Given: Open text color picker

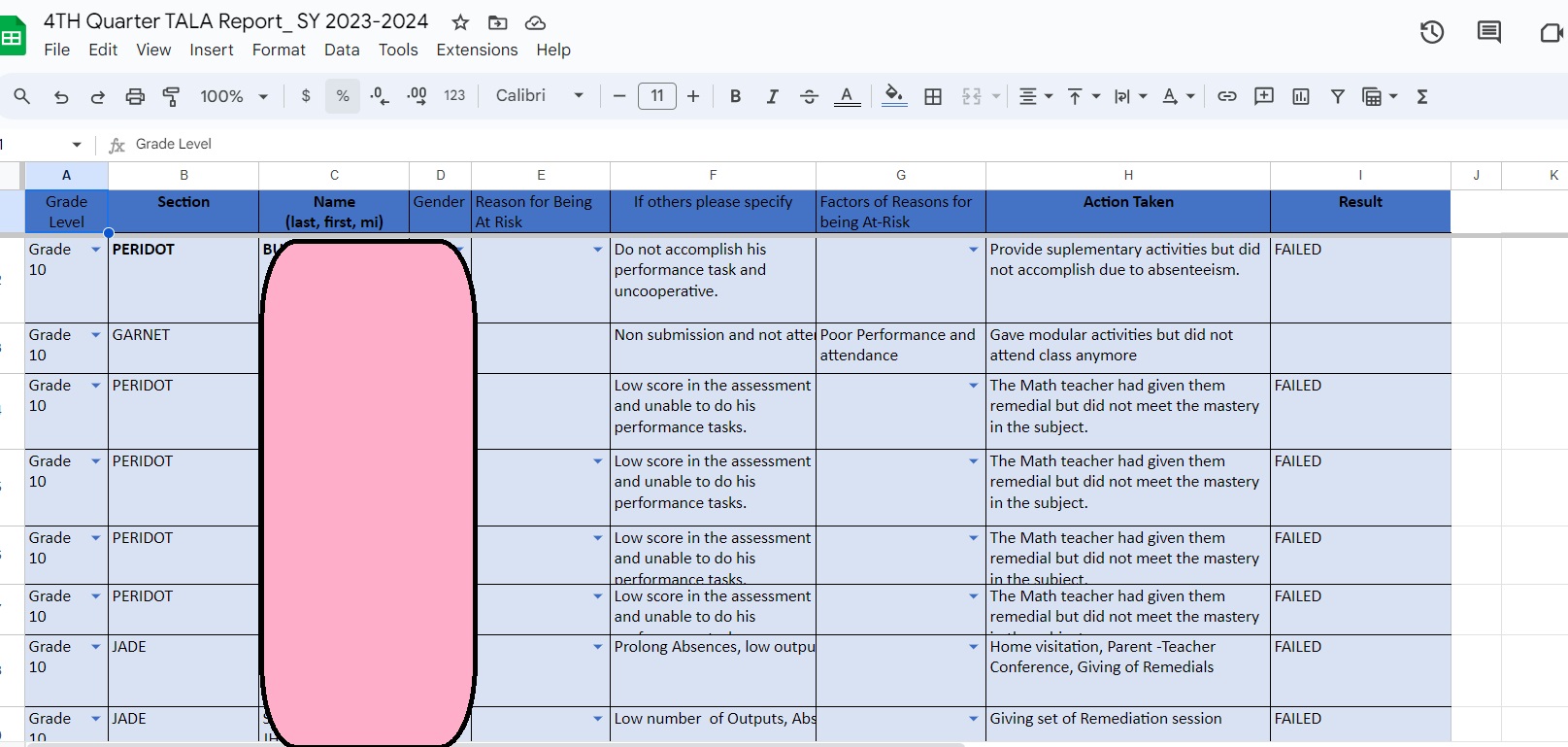Looking at the screenshot, I should pos(848,96).
